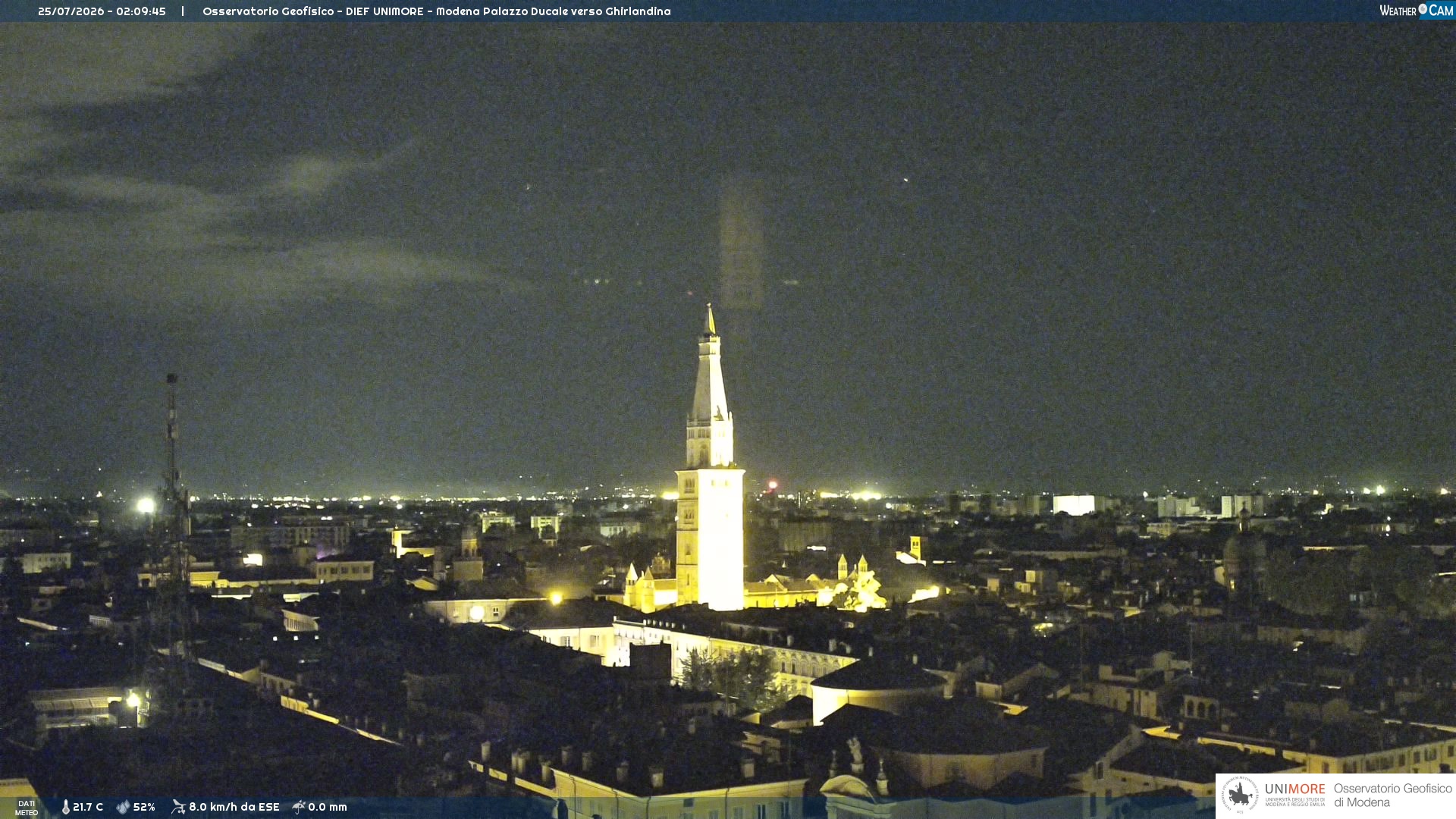Click the 8.0 km/h da ESE wind reading
1456x819 pixels.
pos(234,807)
